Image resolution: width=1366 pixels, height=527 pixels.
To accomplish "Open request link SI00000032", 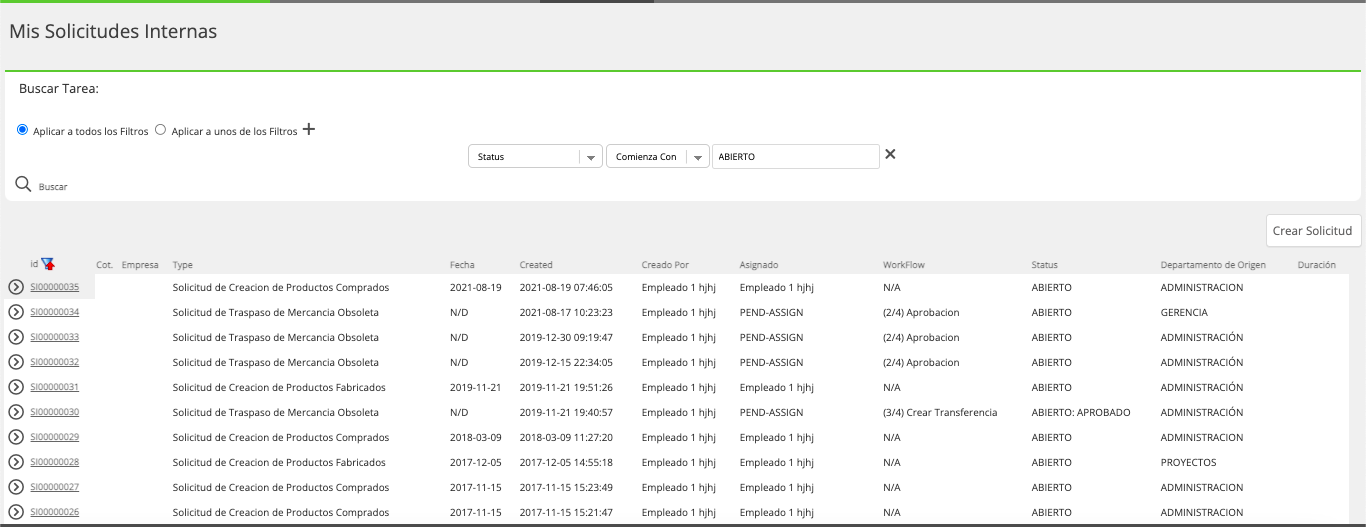I will click(54, 362).
